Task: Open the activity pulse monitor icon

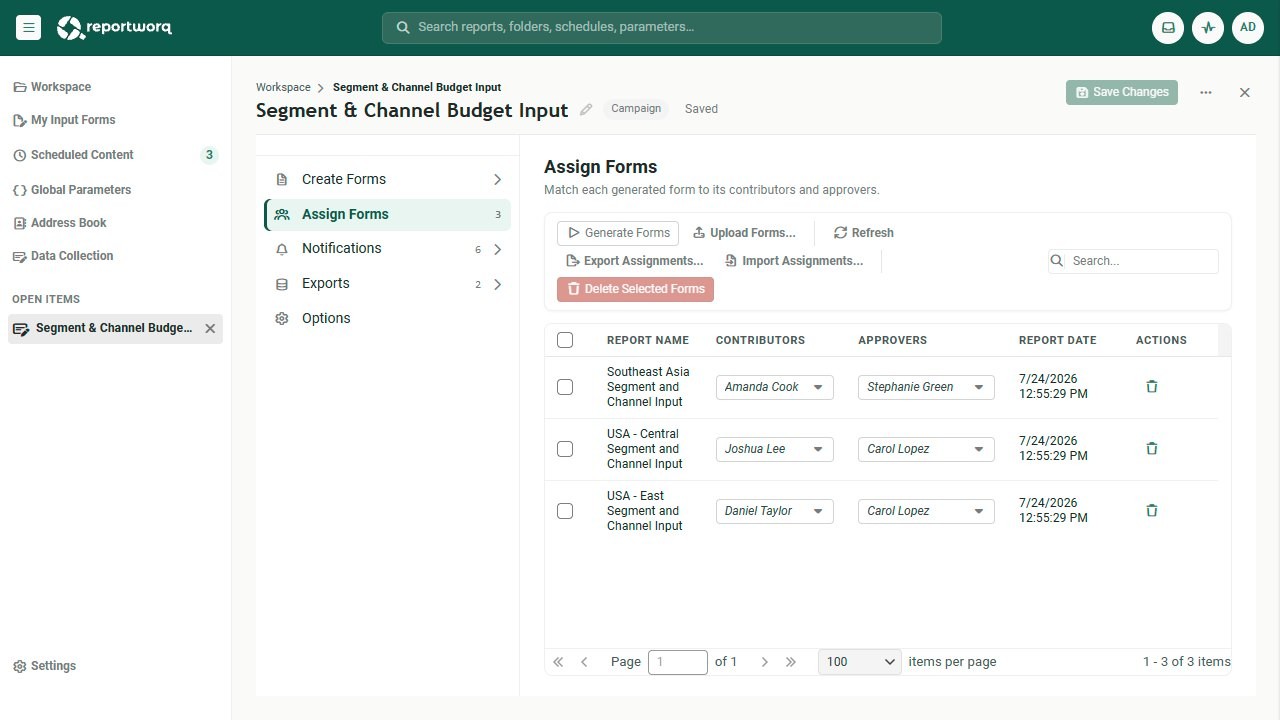Action: pos(1208,28)
